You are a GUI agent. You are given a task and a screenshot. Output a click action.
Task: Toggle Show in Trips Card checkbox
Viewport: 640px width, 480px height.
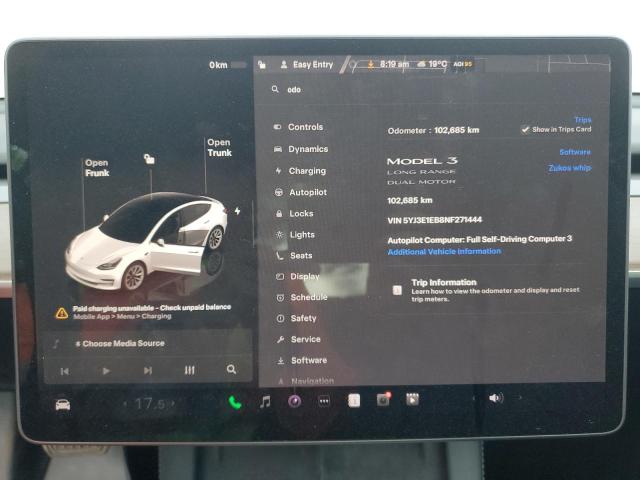526,129
